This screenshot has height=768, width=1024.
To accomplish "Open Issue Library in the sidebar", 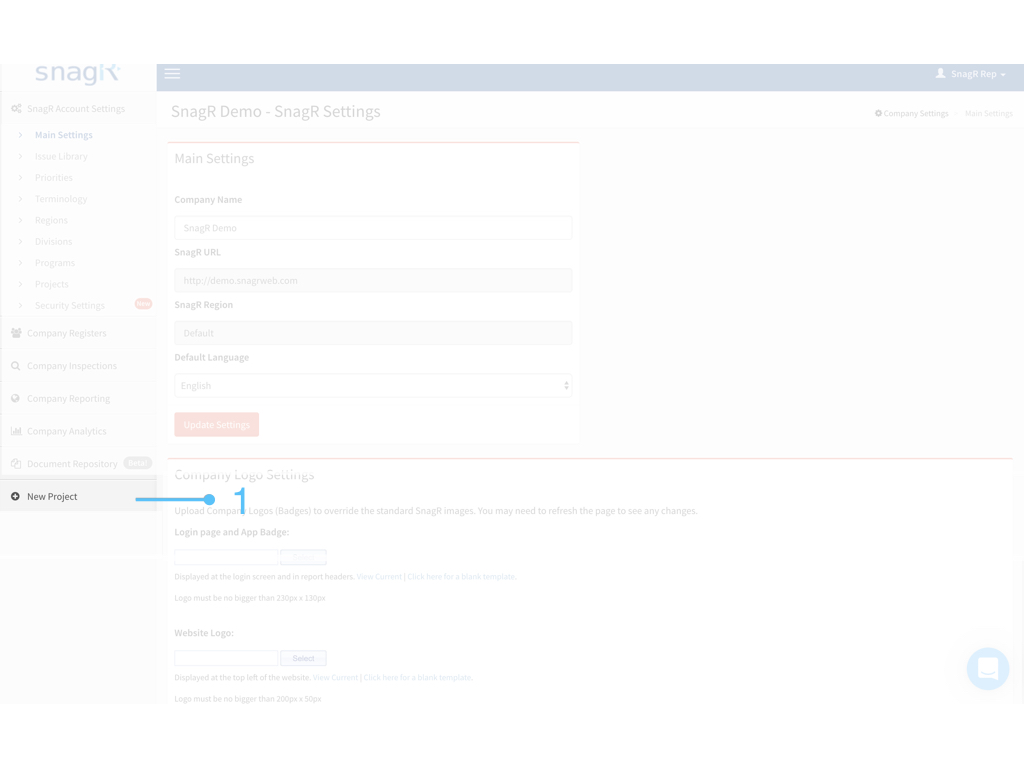I will pyautogui.click(x=61, y=156).
